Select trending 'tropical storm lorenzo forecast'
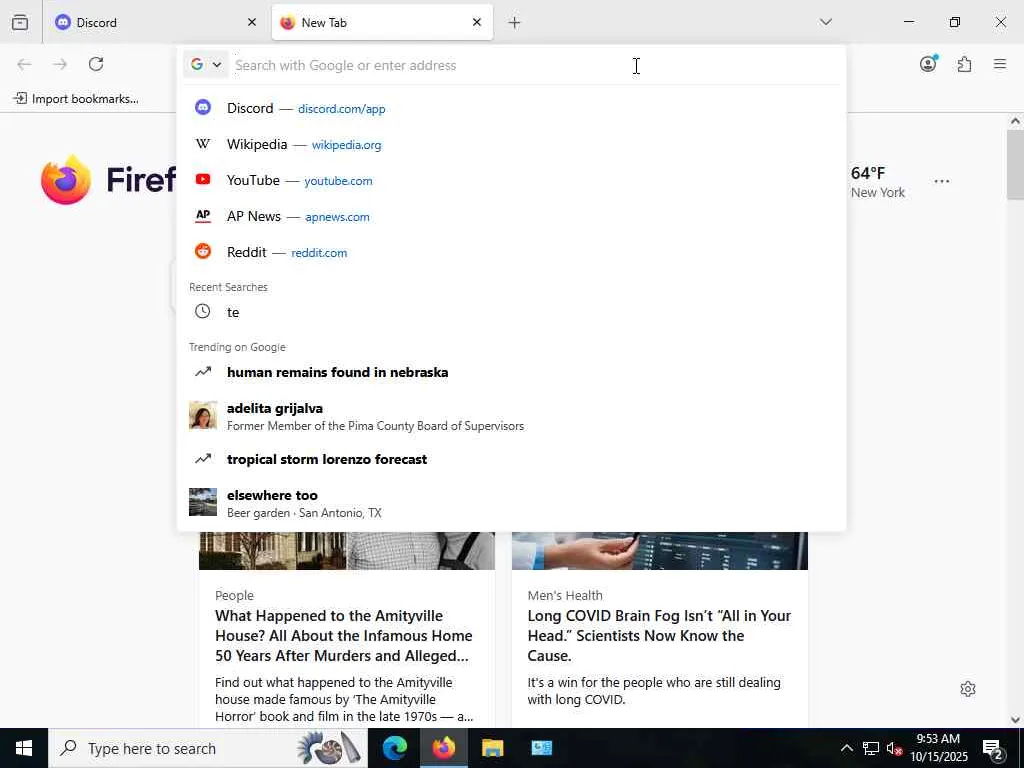This screenshot has height=768, width=1024. tap(511, 459)
